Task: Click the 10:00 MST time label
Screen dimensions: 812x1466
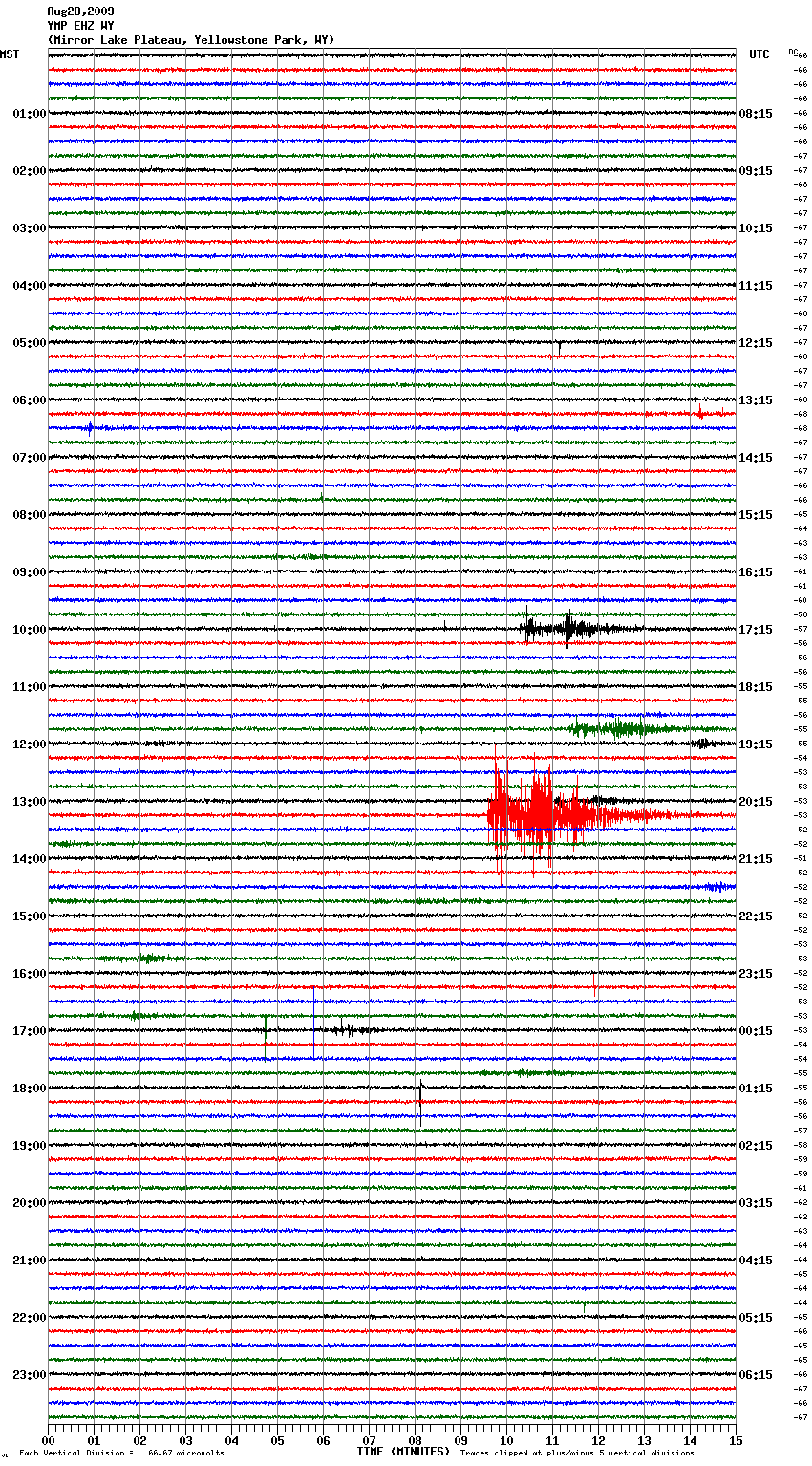Action: point(30,630)
